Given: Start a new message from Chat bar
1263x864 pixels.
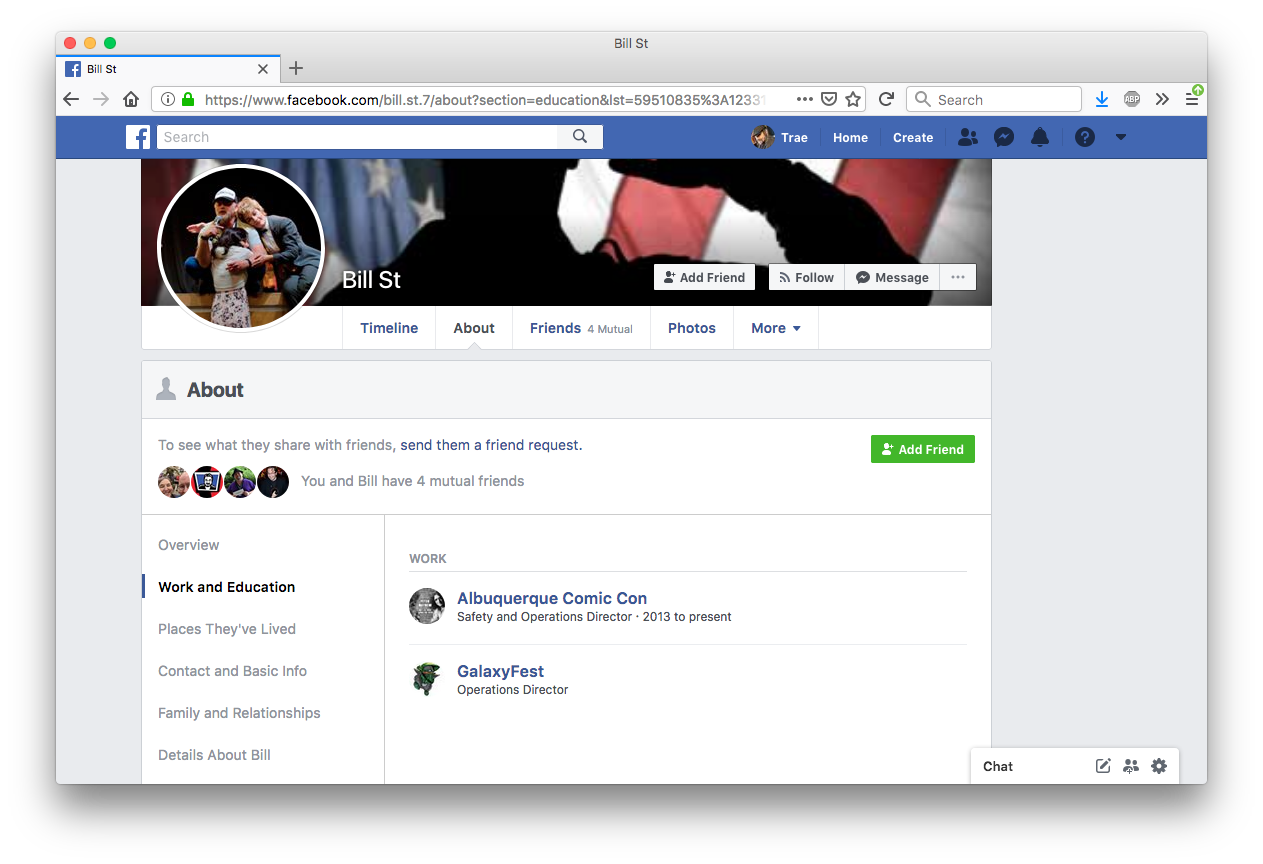Looking at the screenshot, I should click(1103, 766).
